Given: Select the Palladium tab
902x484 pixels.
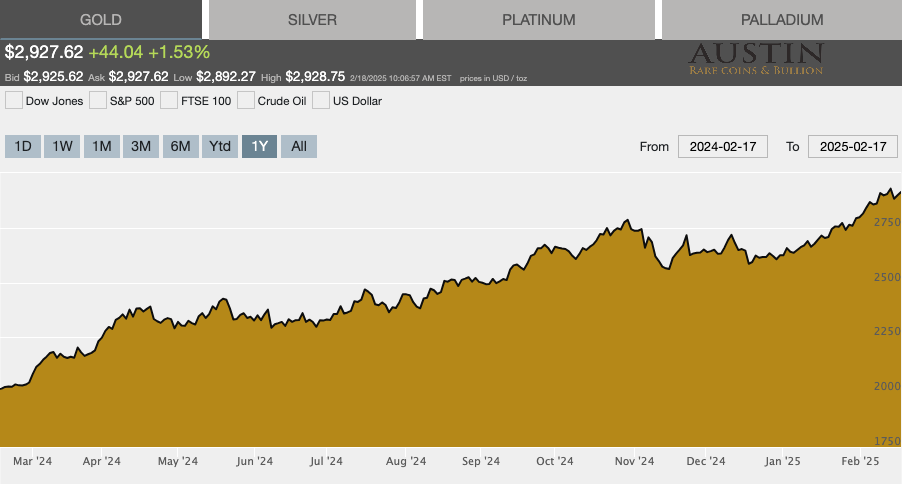Looking at the screenshot, I should click(x=782, y=20).
